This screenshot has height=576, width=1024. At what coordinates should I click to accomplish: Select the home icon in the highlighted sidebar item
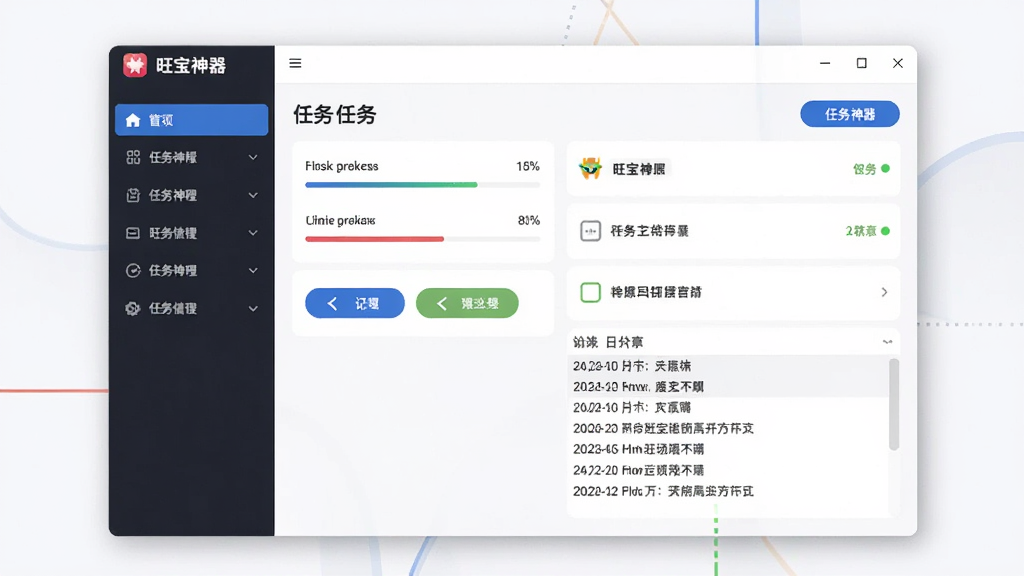133,120
